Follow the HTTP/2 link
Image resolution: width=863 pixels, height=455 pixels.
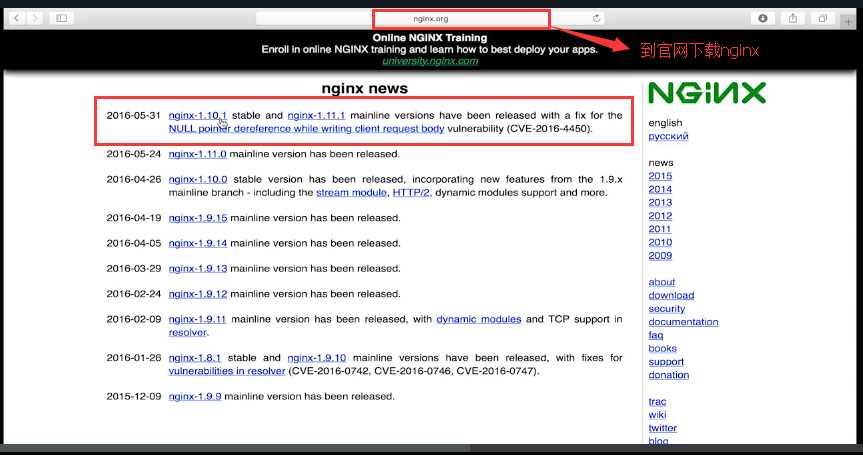tap(411, 193)
